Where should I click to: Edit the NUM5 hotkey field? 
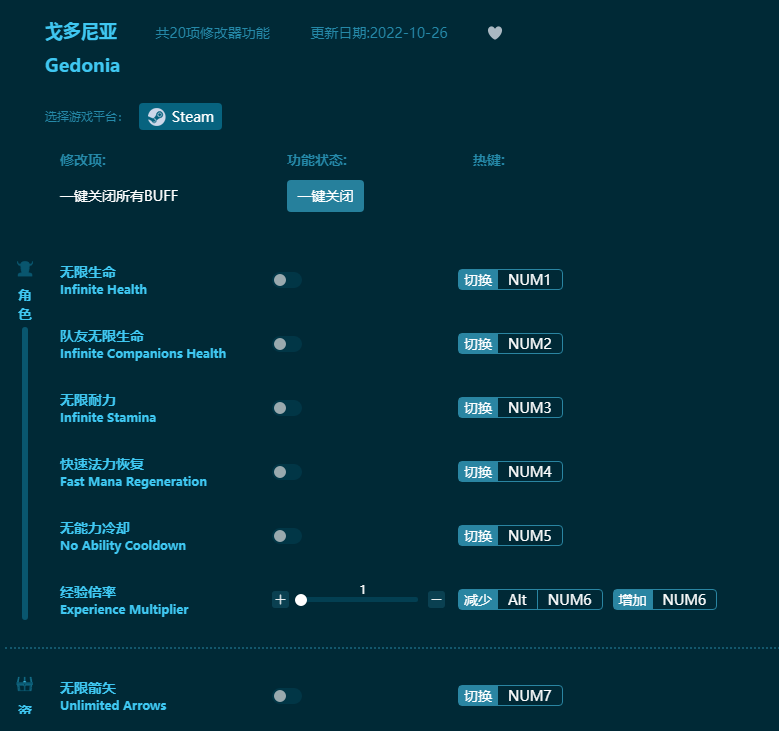(x=530, y=536)
